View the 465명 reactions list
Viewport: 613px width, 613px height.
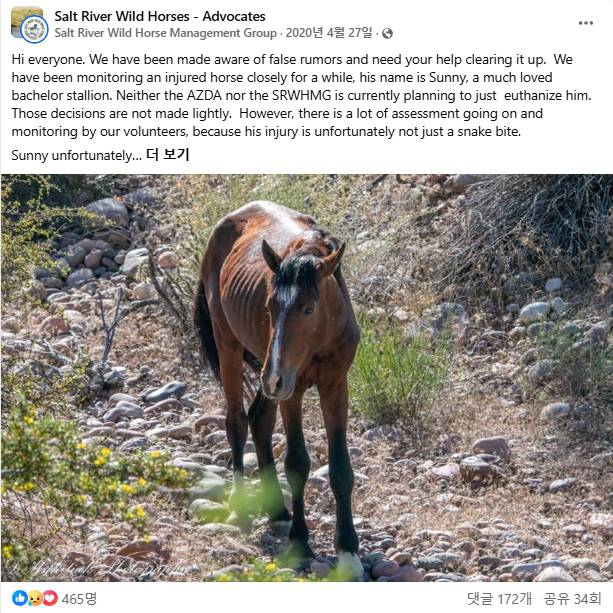[x=79, y=598]
